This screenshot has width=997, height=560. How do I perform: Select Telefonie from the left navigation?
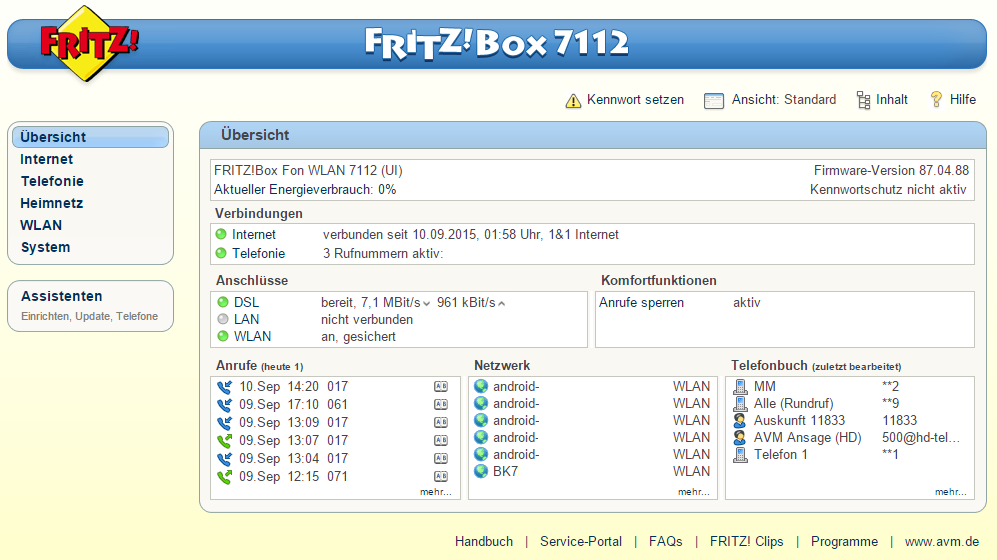pos(52,181)
